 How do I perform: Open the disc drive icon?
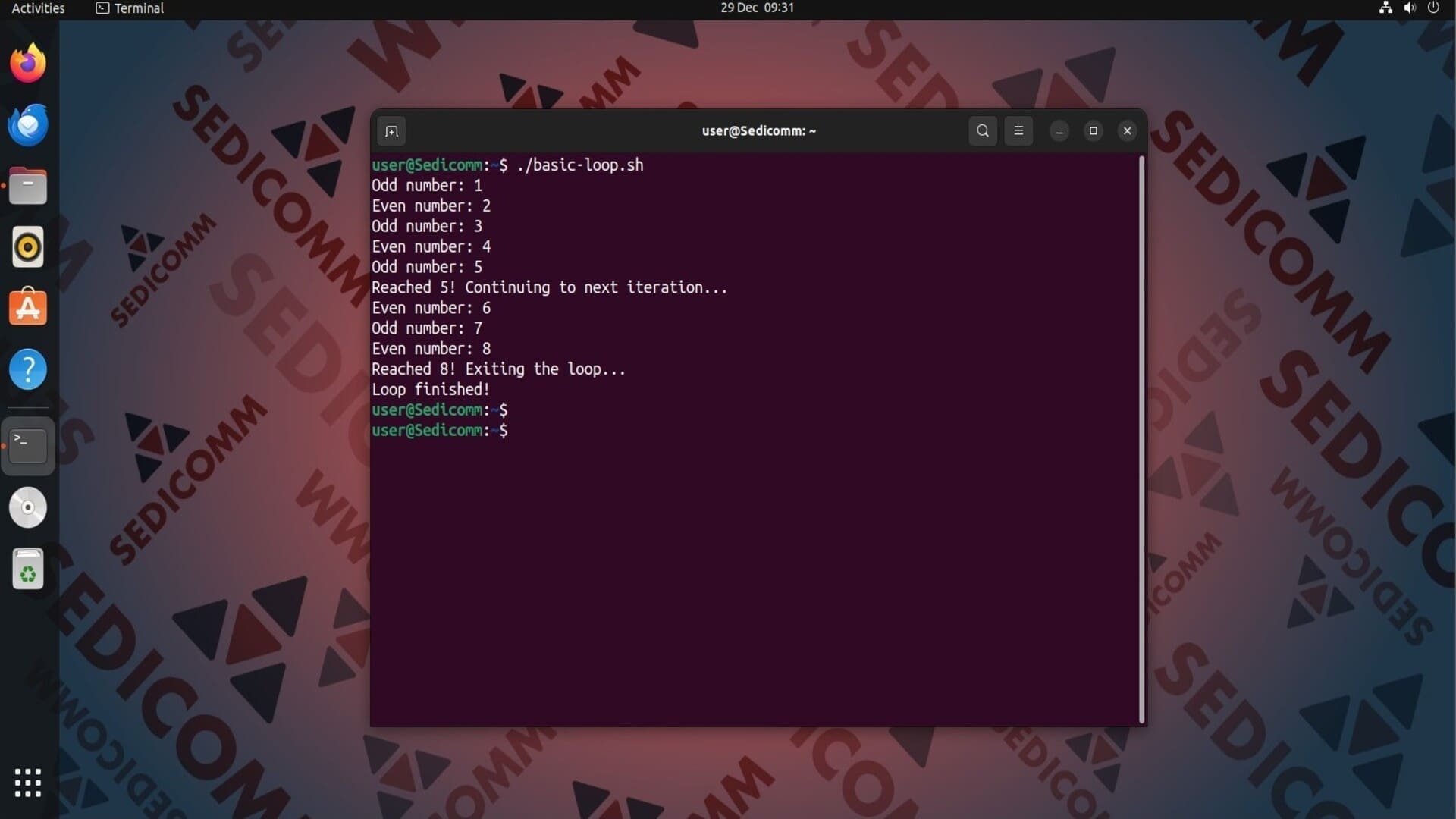(28, 507)
